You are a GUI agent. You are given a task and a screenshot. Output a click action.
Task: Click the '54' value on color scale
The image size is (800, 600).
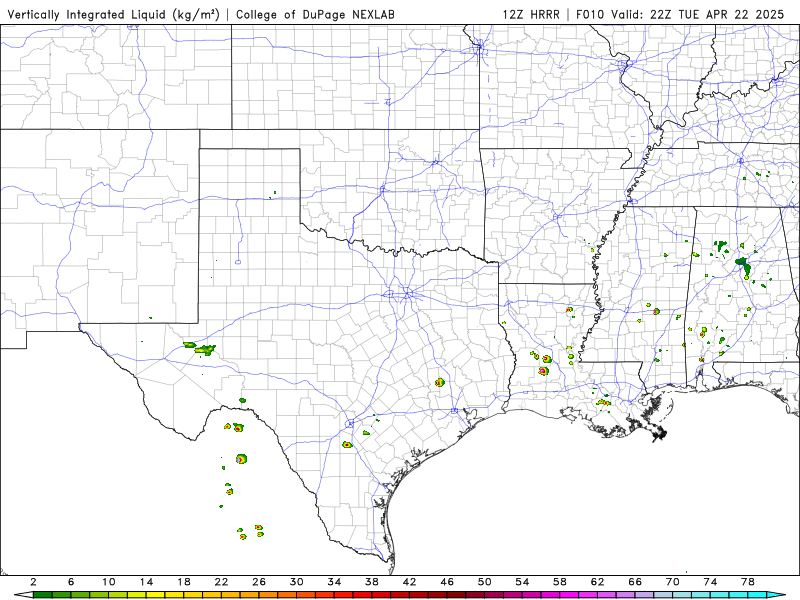(x=522, y=582)
